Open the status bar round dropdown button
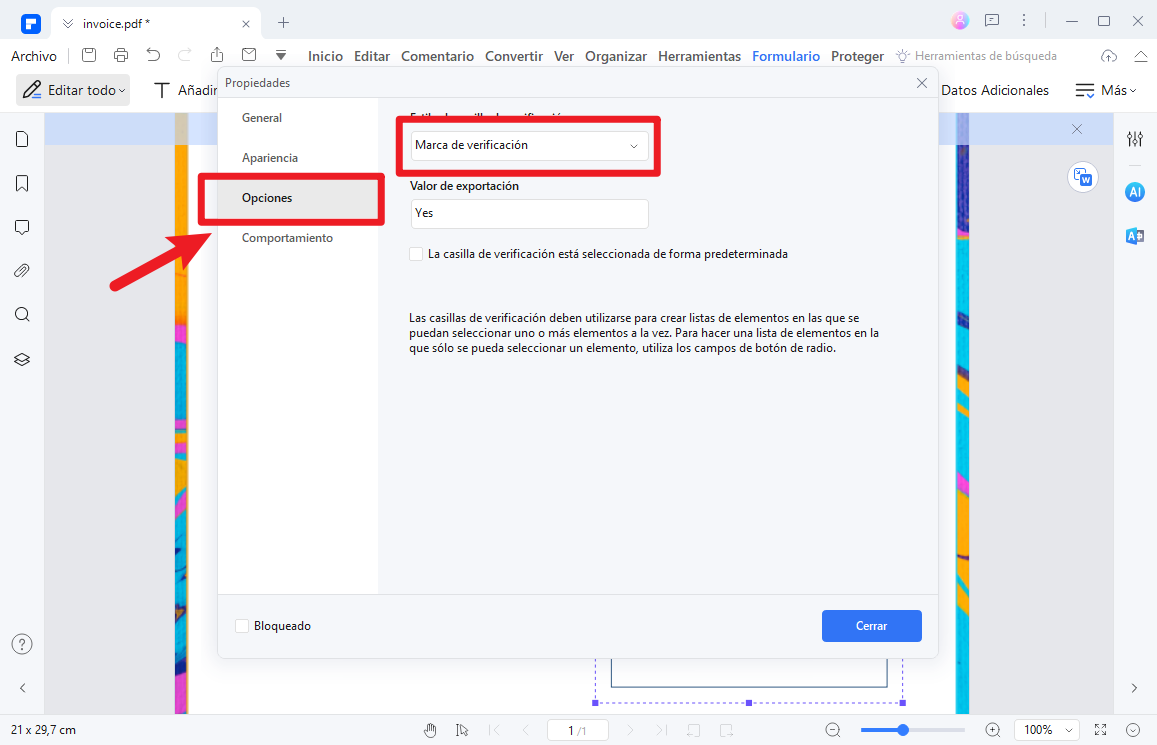This screenshot has height=745, width=1157. click(1133, 730)
